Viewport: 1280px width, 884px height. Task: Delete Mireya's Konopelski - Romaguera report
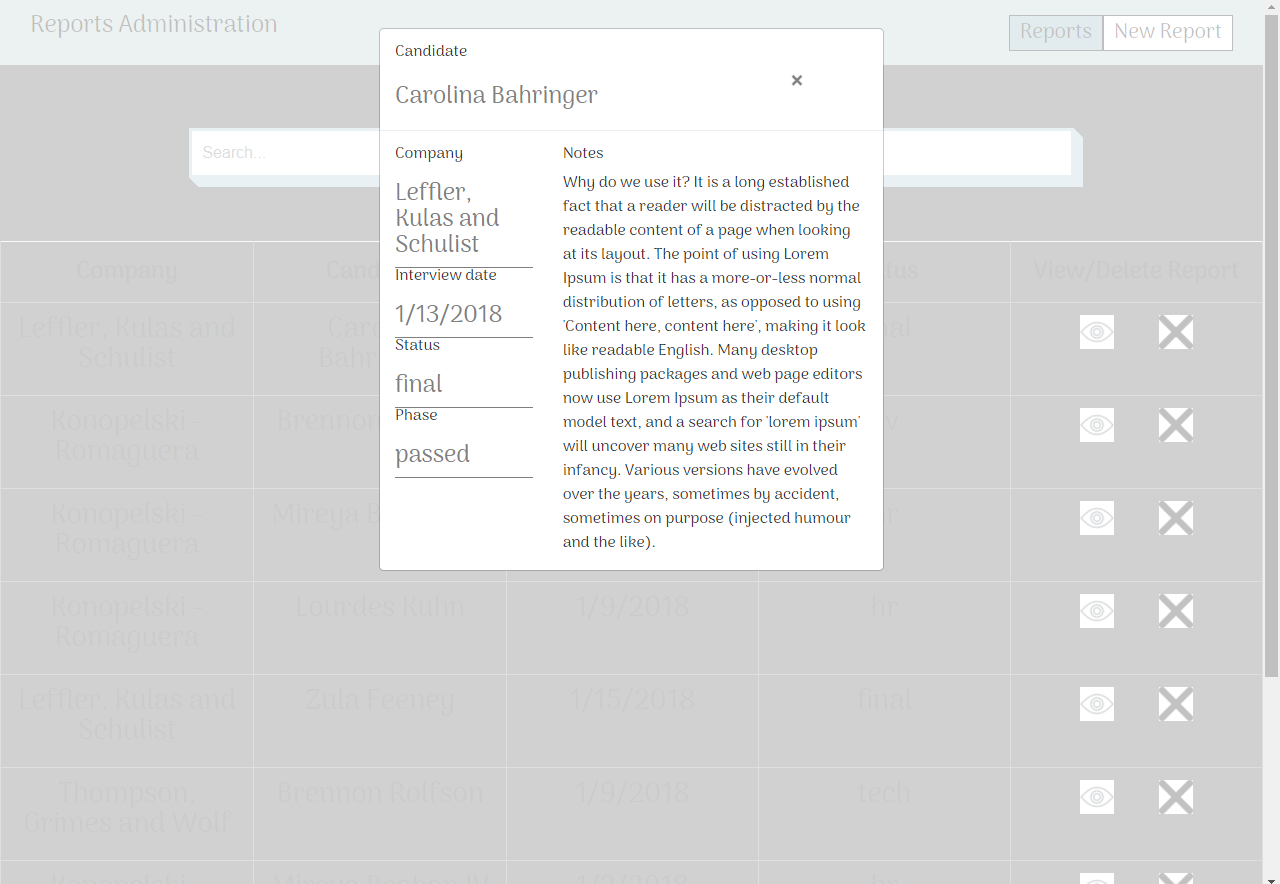tap(1175, 518)
